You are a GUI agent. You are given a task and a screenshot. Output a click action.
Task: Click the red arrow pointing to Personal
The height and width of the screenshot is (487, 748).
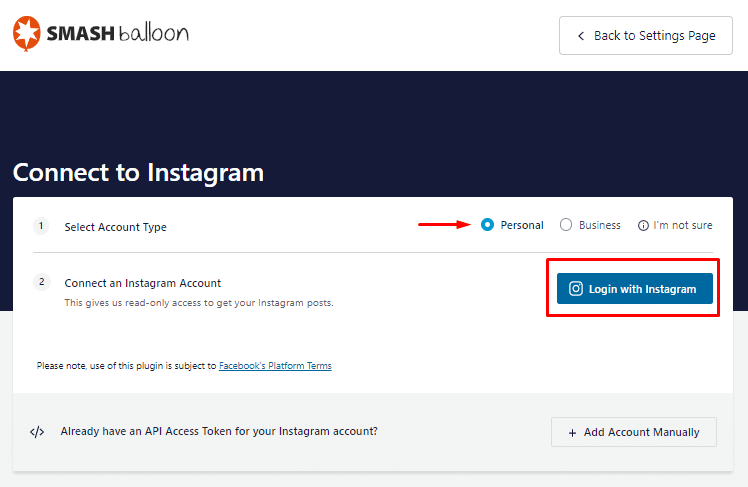pos(444,225)
